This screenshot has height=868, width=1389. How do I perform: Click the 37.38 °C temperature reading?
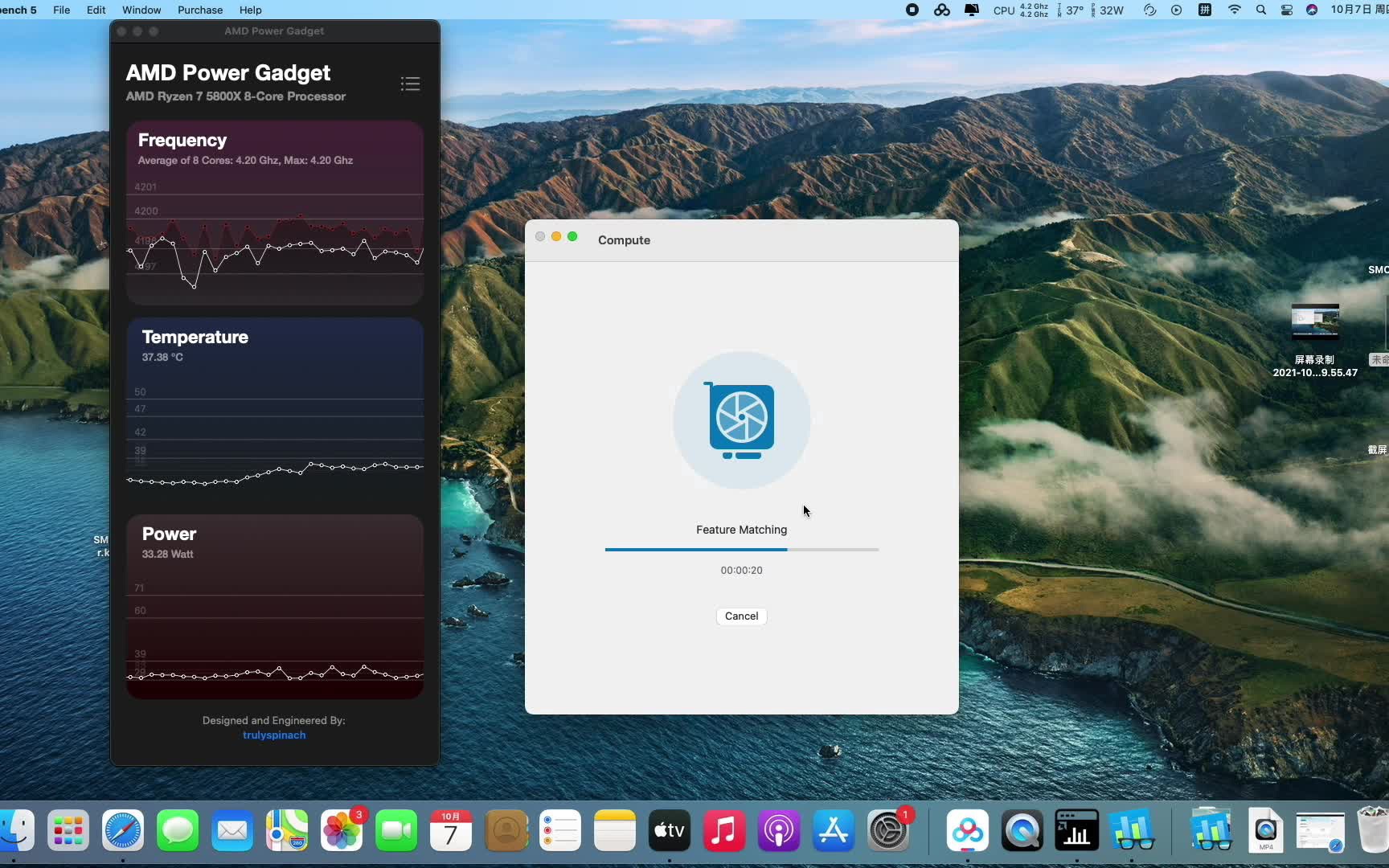pyautogui.click(x=162, y=357)
